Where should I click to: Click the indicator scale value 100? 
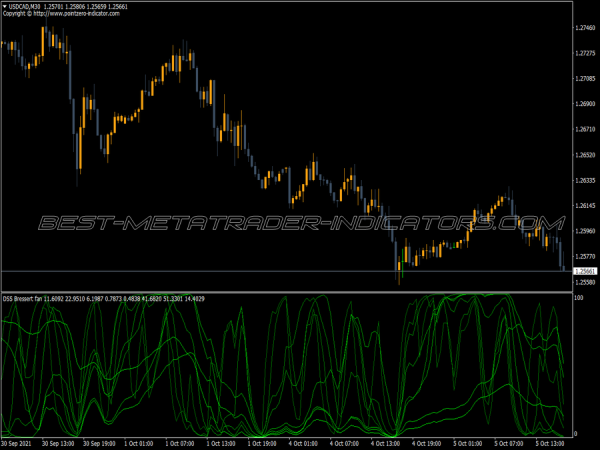coord(579,299)
